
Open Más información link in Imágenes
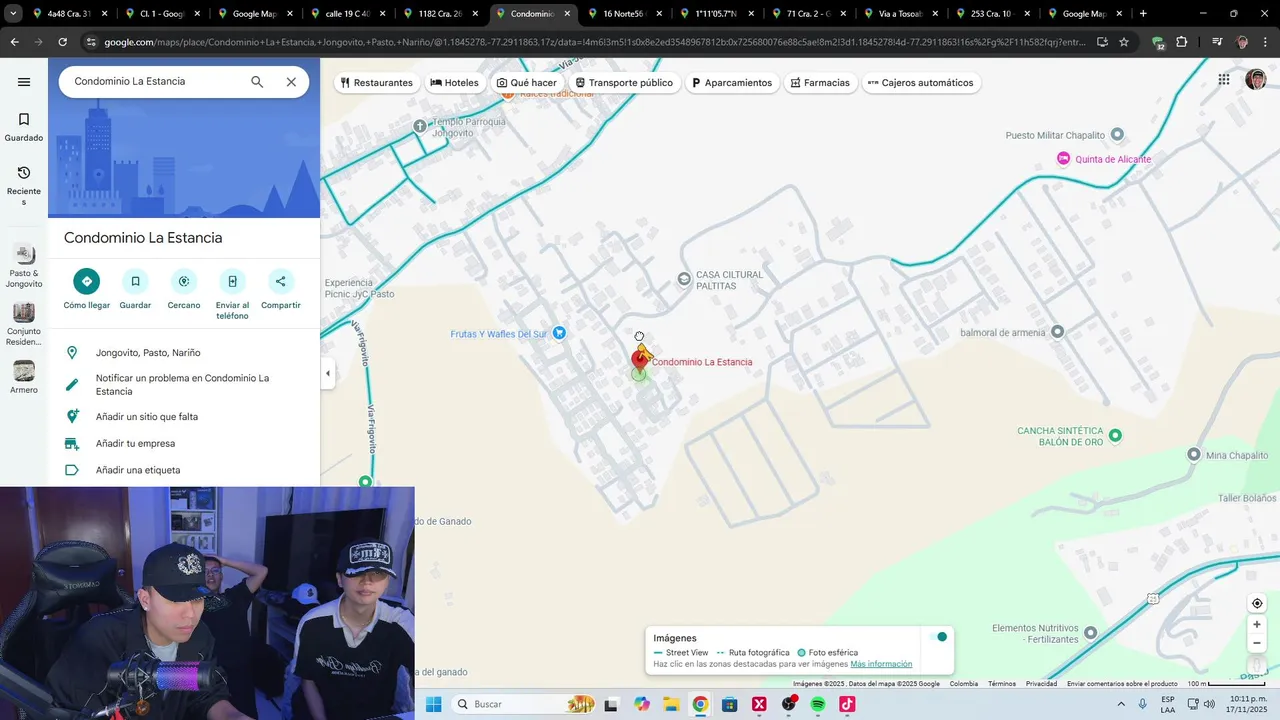(881, 664)
